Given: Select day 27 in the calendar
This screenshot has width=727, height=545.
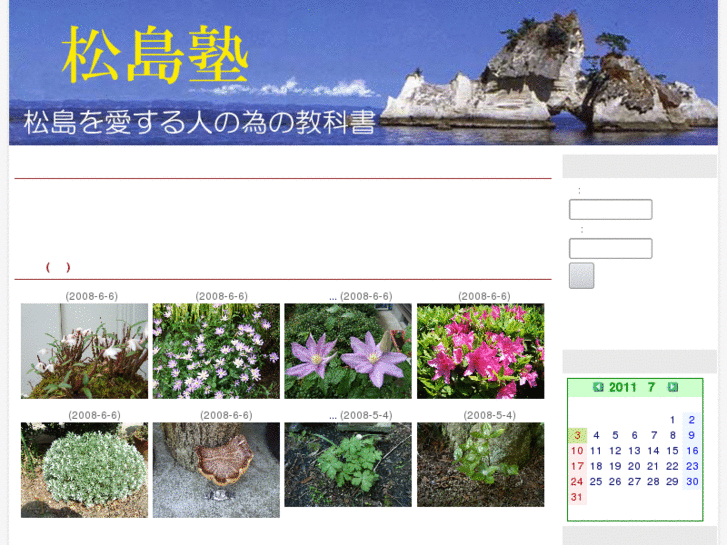Looking at the screenshot, I should click(634, 481).
